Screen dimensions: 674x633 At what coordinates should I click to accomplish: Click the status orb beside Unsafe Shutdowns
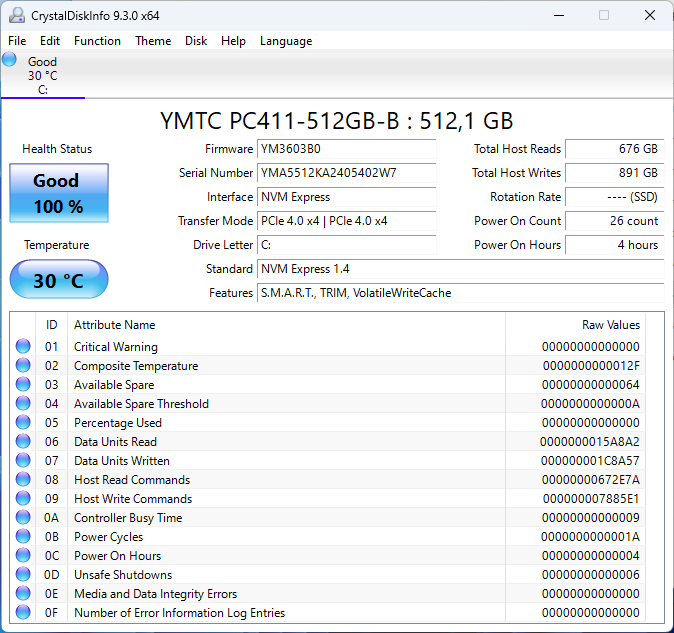(23, 575)
